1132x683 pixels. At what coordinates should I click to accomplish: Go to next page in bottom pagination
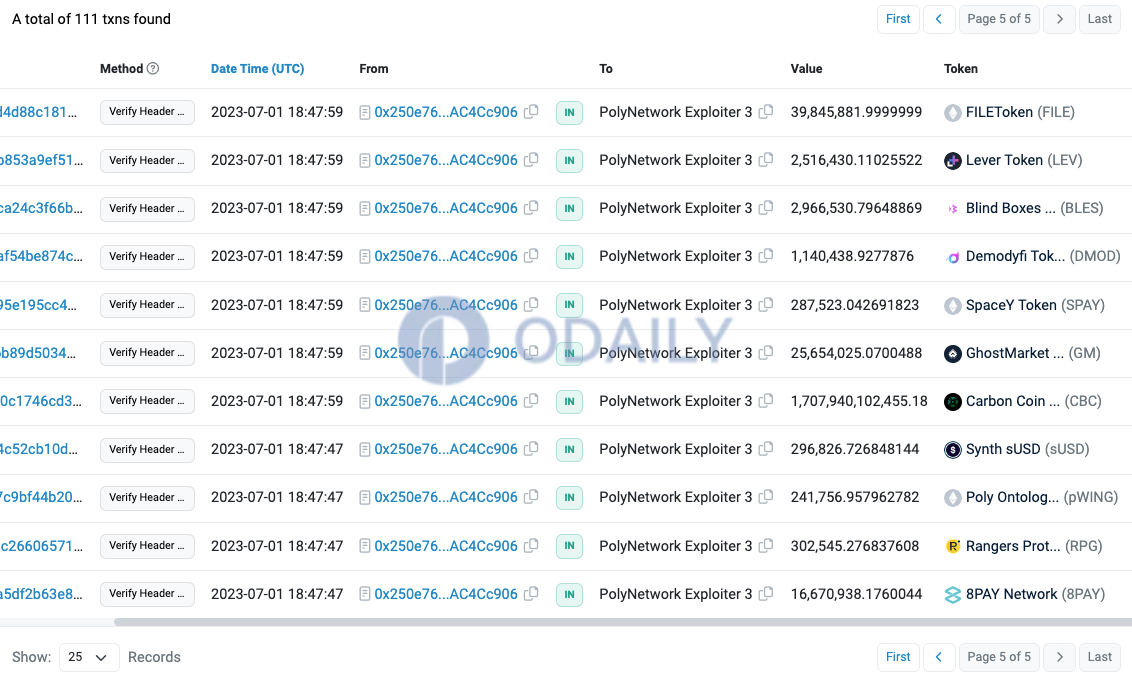(1059, 656)
